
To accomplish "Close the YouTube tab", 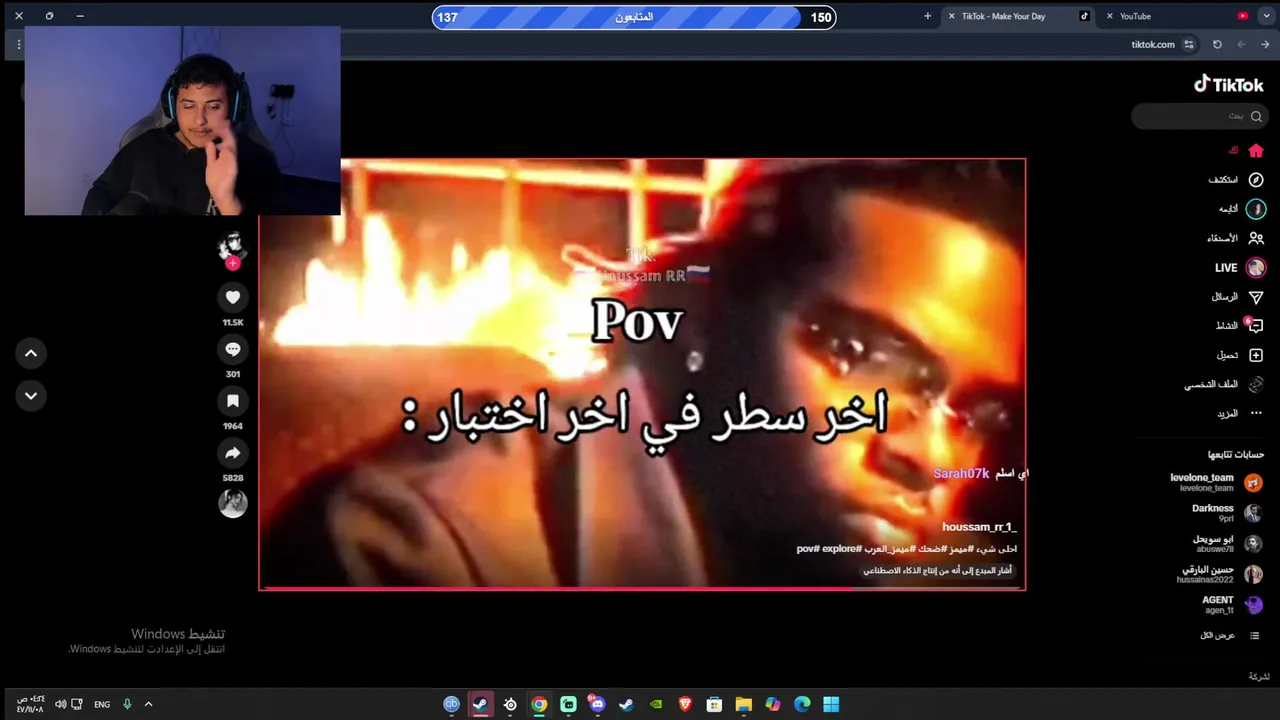I will (x=1109, y=16).
